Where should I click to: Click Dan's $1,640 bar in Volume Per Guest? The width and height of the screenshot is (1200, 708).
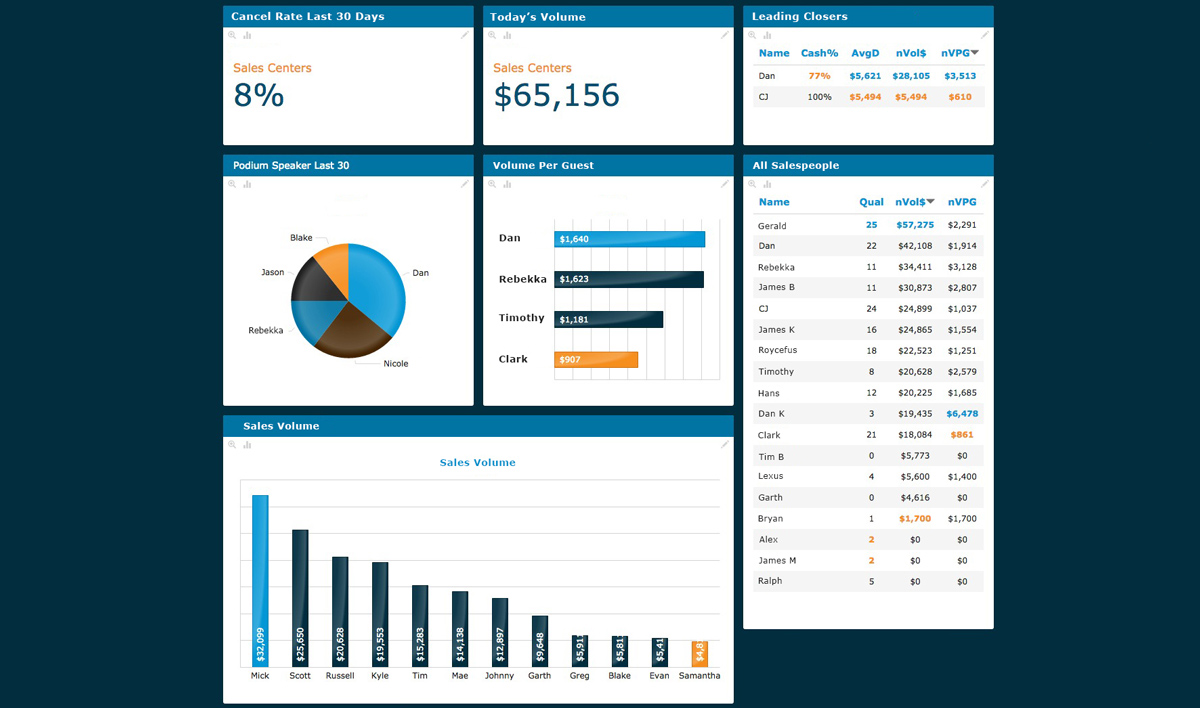pyautogui.click(x=630, y=239)
